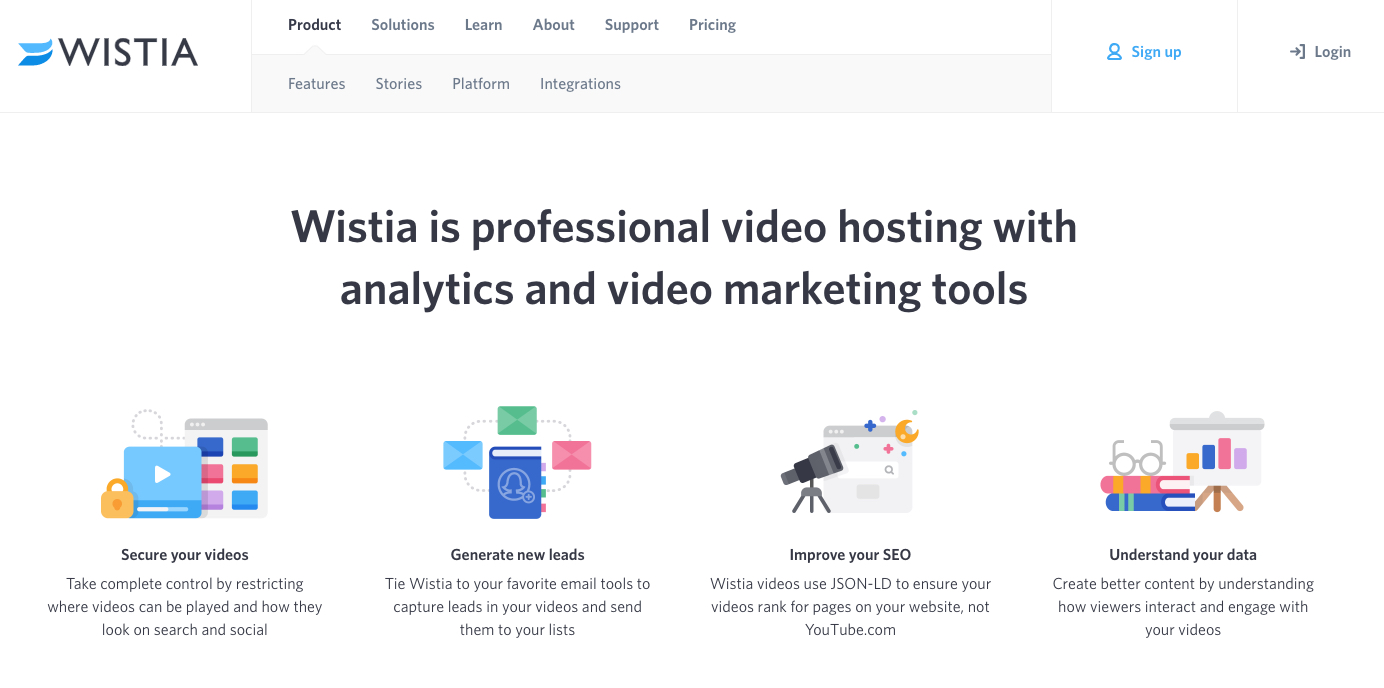This screenshot has width=1384, height=688.
Task: Click the bar chart in the Understand your data illustration
Action: 1216,455
